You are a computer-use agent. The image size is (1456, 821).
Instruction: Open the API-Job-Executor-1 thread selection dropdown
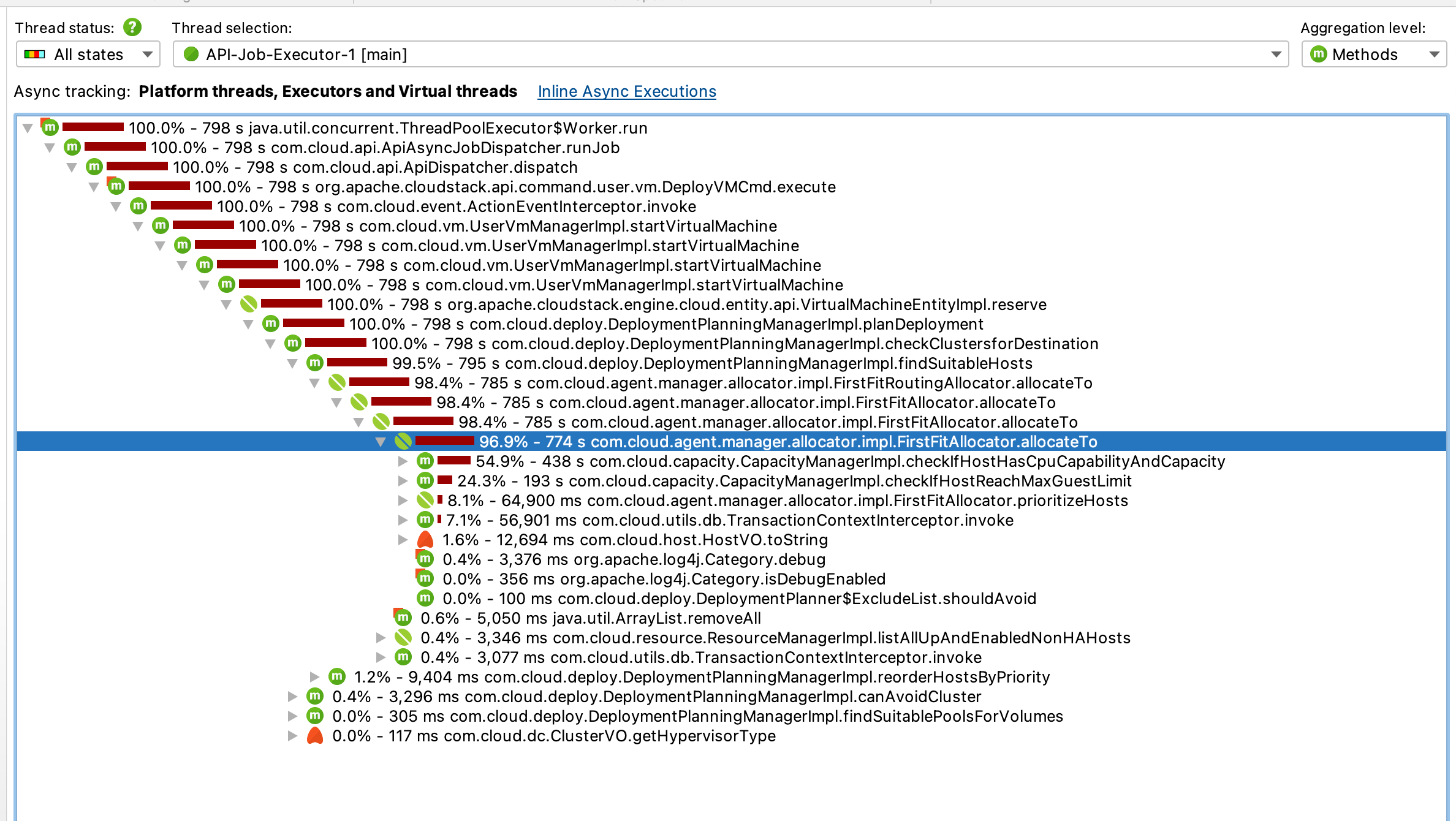pyautogui.click(x=730, y=55)
